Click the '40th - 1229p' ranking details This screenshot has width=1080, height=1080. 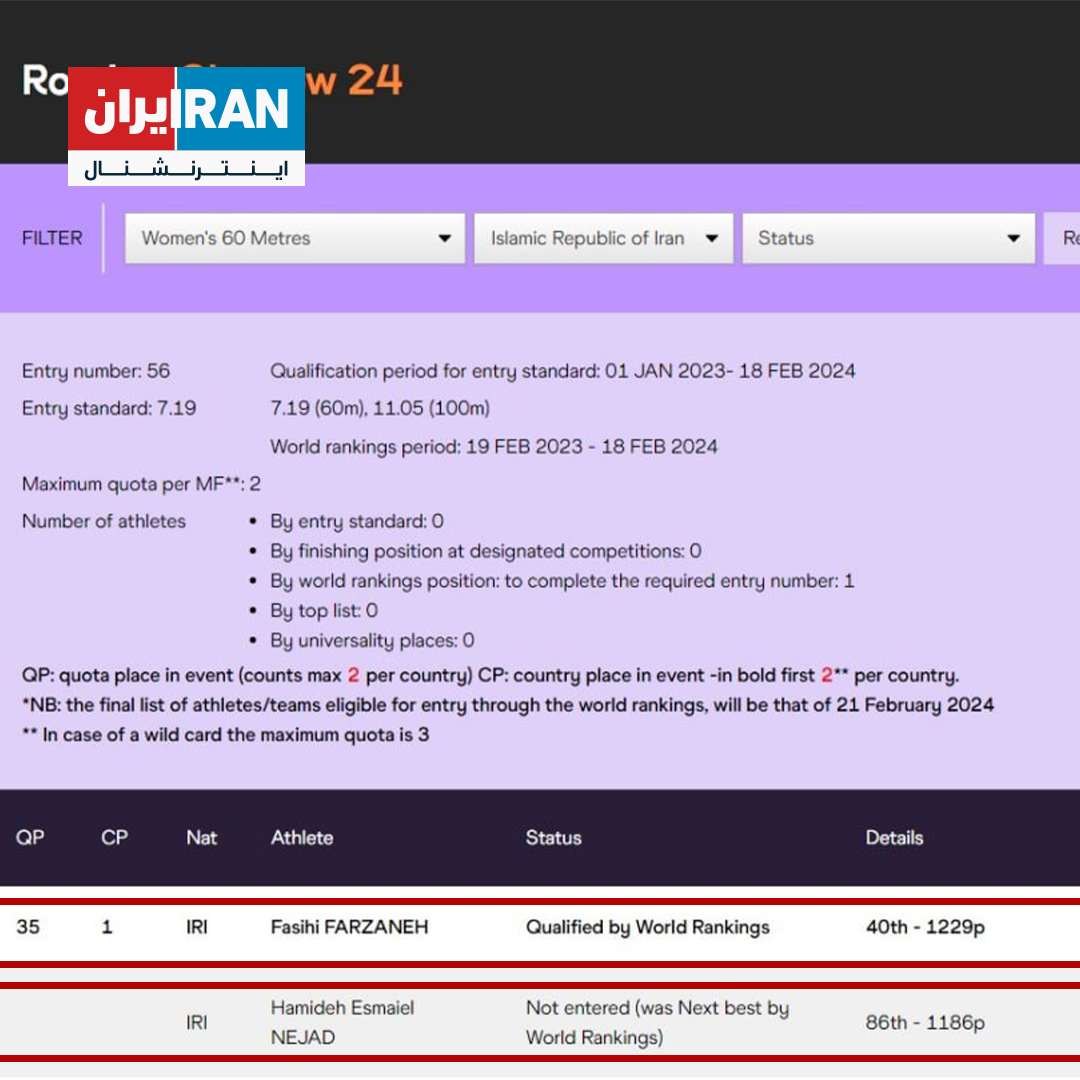[x=921, y=927]
